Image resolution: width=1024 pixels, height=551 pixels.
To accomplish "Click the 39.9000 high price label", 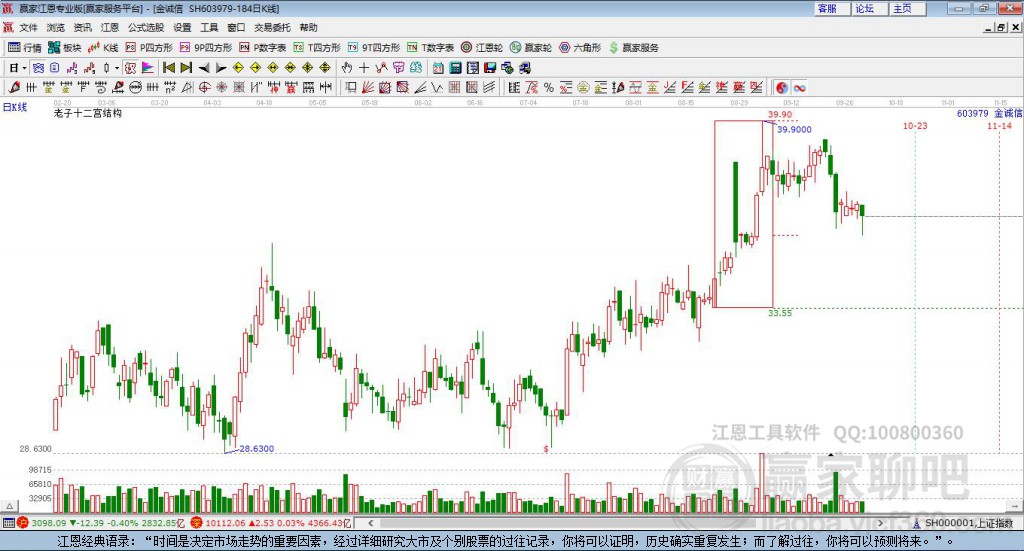I will coord(794,130).
